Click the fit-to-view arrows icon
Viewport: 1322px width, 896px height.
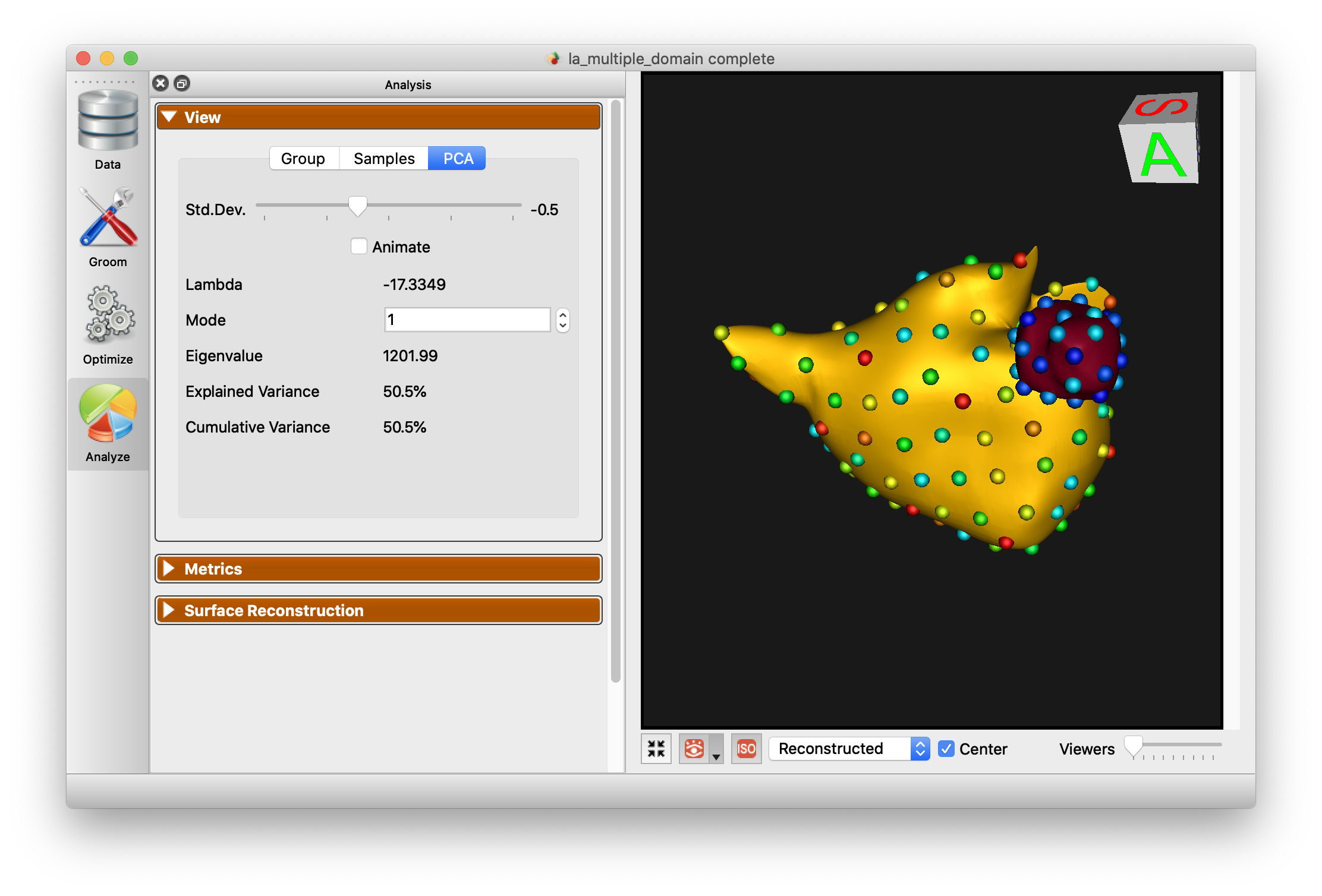click(656, 749)
